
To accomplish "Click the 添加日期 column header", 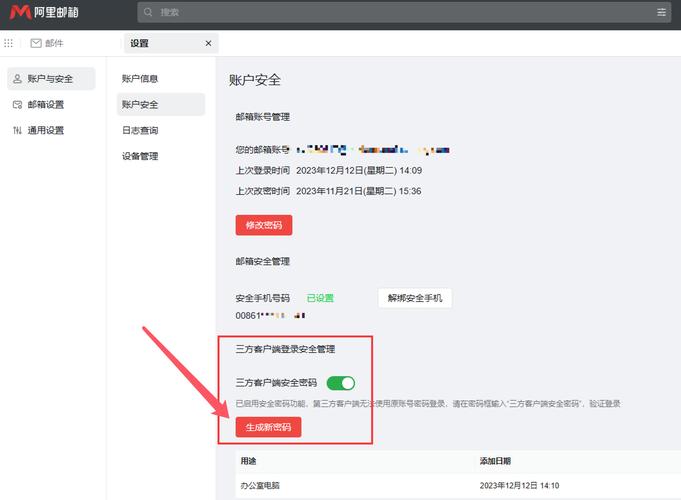I will 495,461.
